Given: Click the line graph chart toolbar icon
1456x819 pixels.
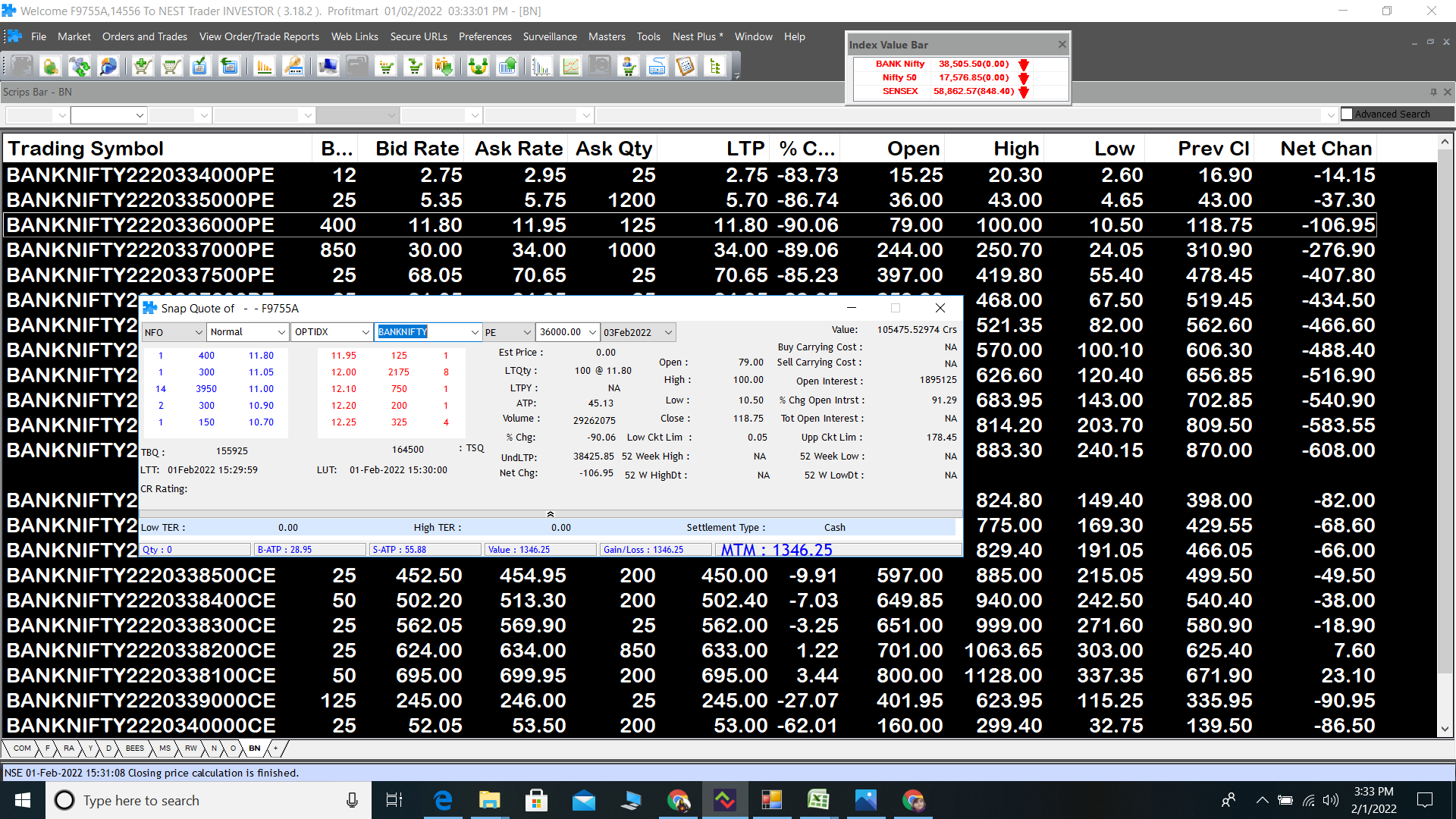Looking at the screenshot, I should [x=571, y=67].
